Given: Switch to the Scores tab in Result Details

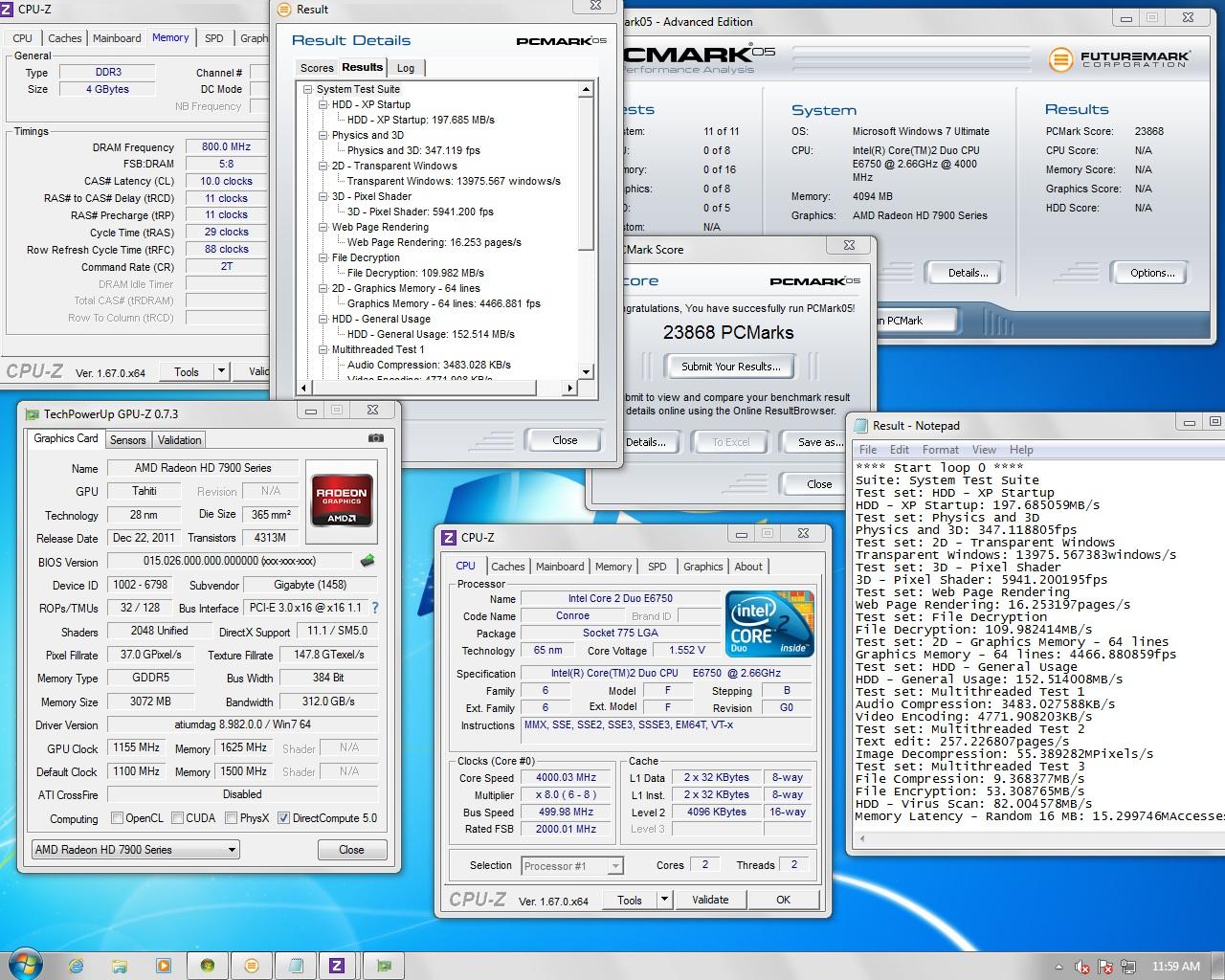Looking at the screenshot, I should [317, 68].
